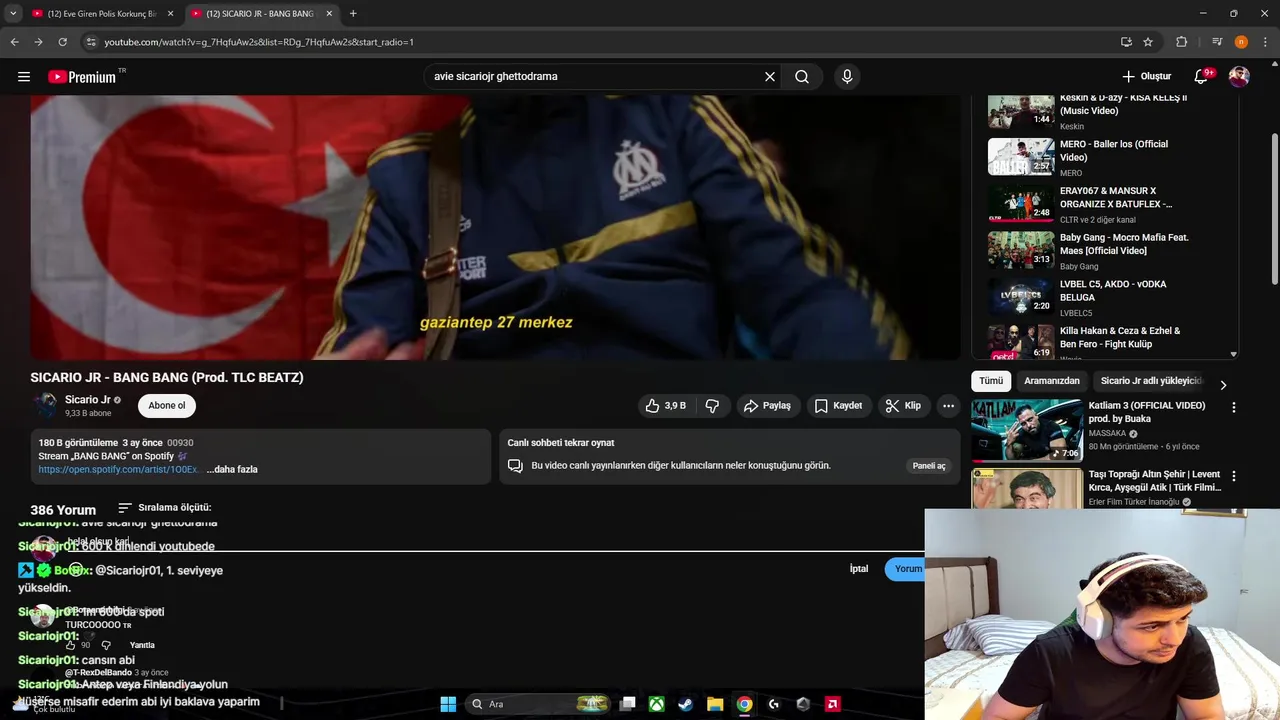Subscribe with the Abone ol button
The width and height of the screenshot is (1280, 720).
point(167,405)
